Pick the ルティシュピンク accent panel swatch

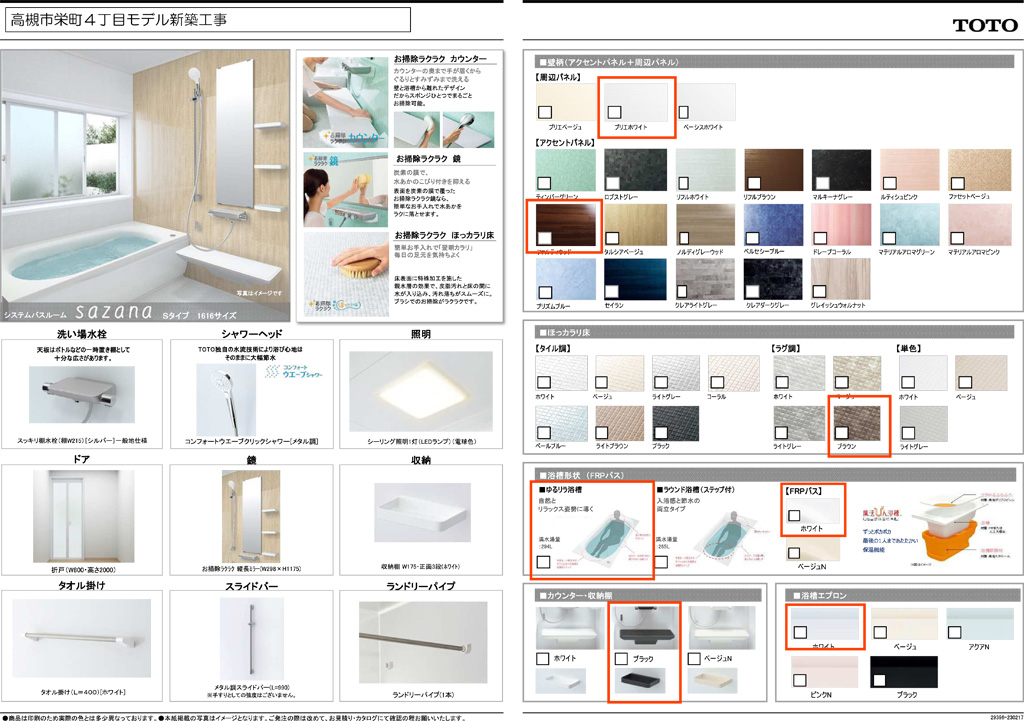(910, 170)
